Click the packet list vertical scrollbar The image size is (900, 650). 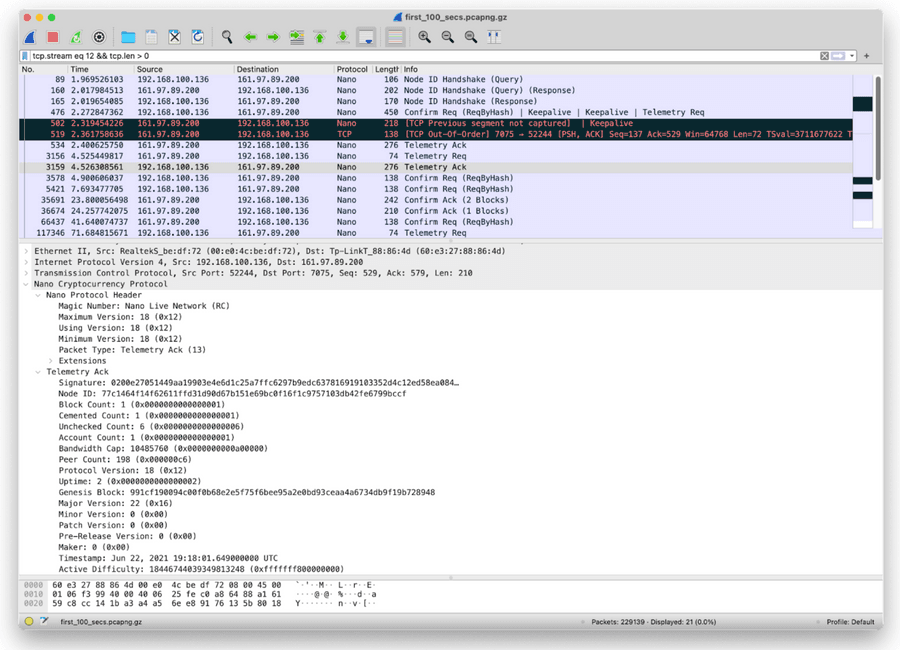[878, 129]
